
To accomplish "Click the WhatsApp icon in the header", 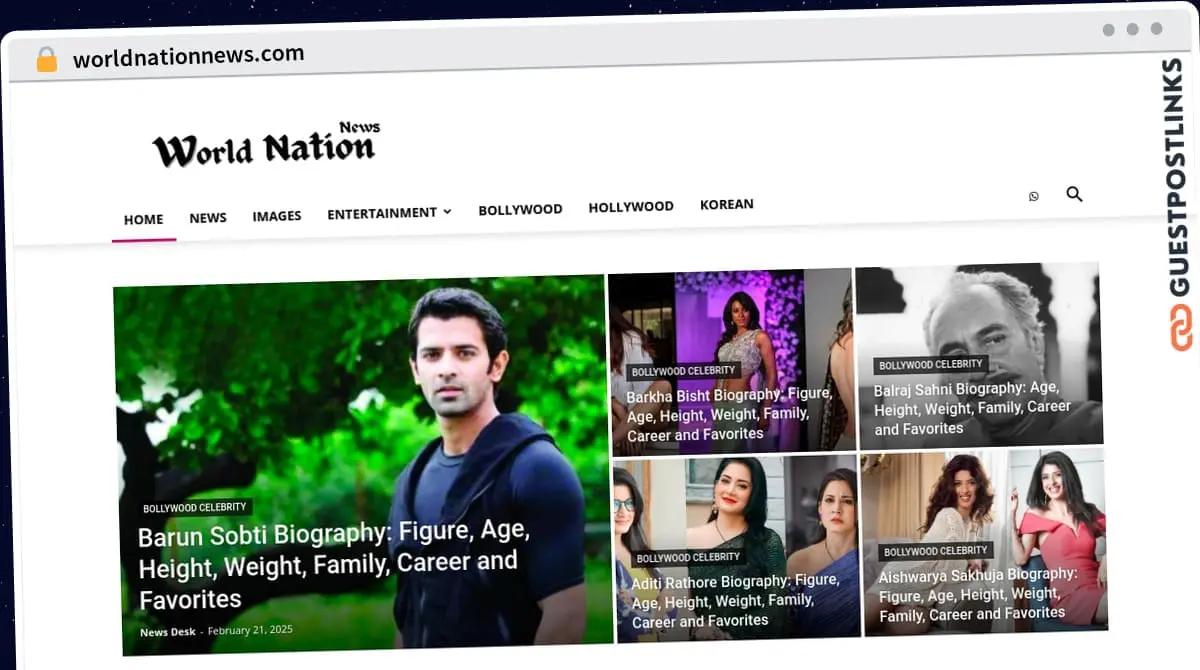I will [x=1034, y=196].
